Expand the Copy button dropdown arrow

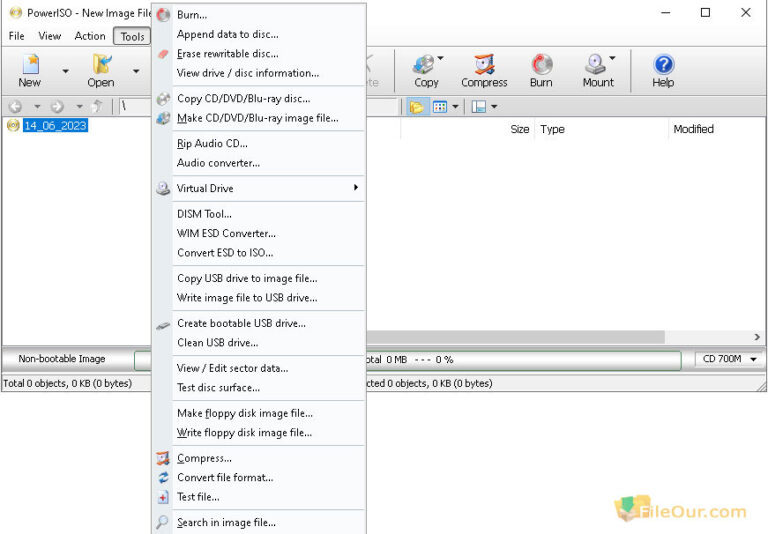(440, 58)
